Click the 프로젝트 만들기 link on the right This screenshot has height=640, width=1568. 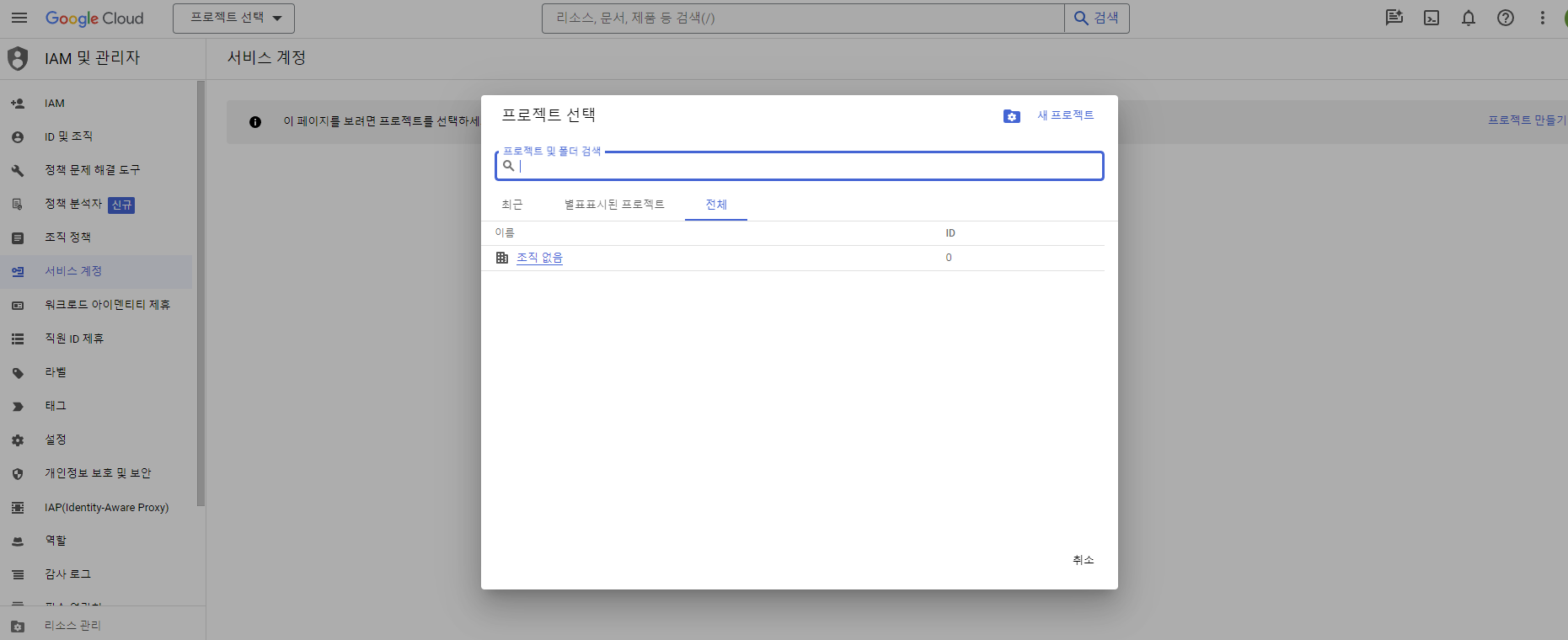pos(1526,120)
